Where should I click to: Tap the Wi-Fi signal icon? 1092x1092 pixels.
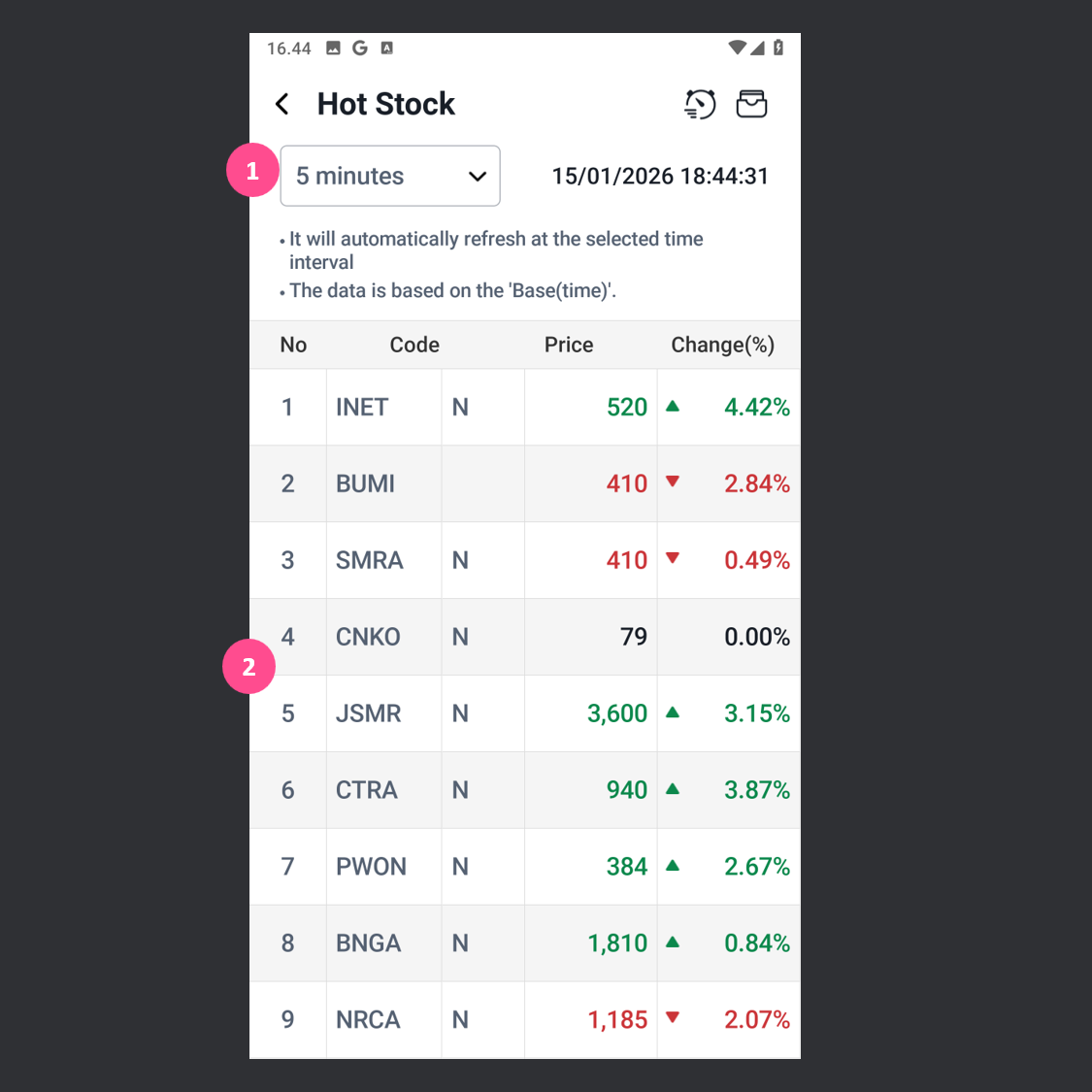[737, 48]
